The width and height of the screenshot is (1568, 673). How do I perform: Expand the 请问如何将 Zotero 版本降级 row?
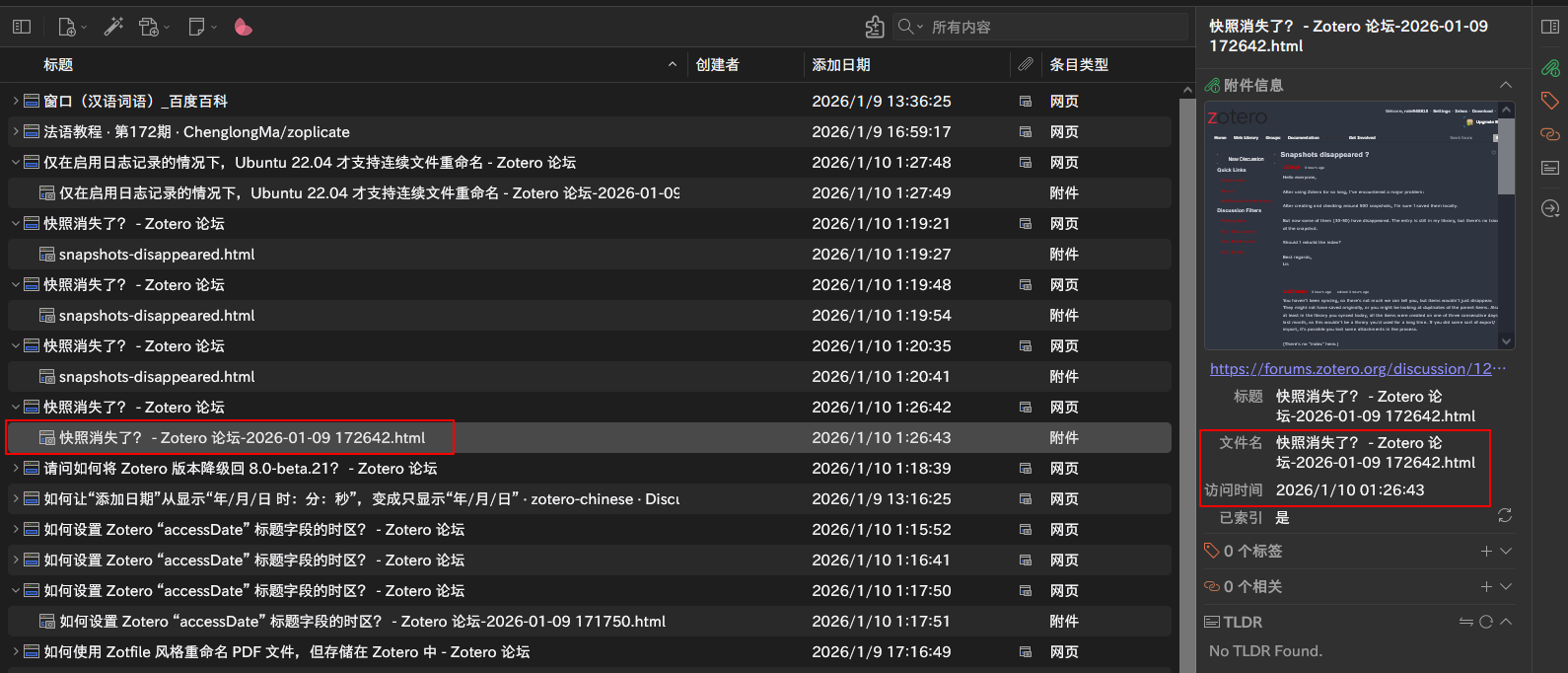(x=16, y=468)
